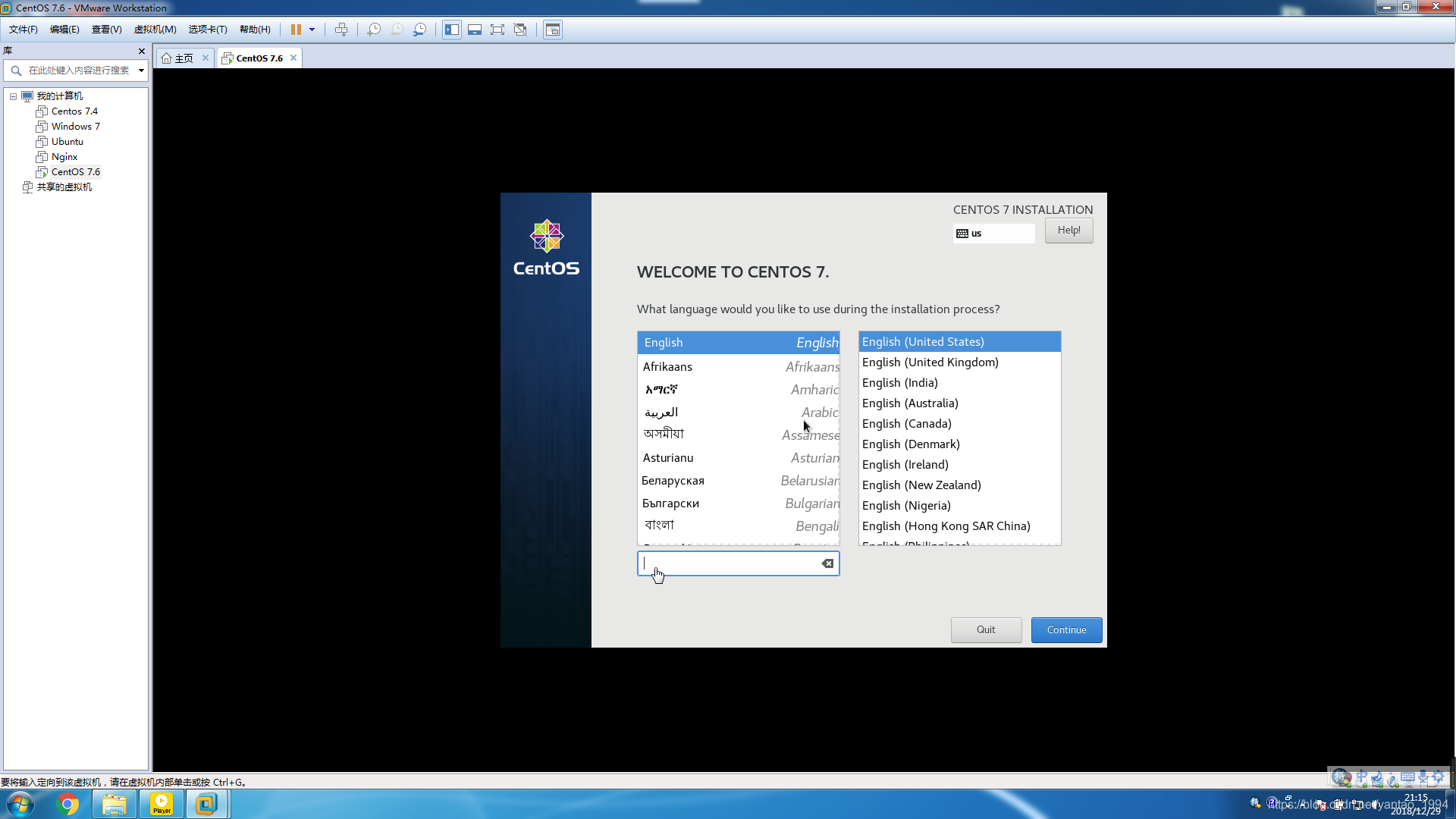This screenshot has height=819, width=1456.
Task: Open the library search dropdown arrow
Action: 141,71
